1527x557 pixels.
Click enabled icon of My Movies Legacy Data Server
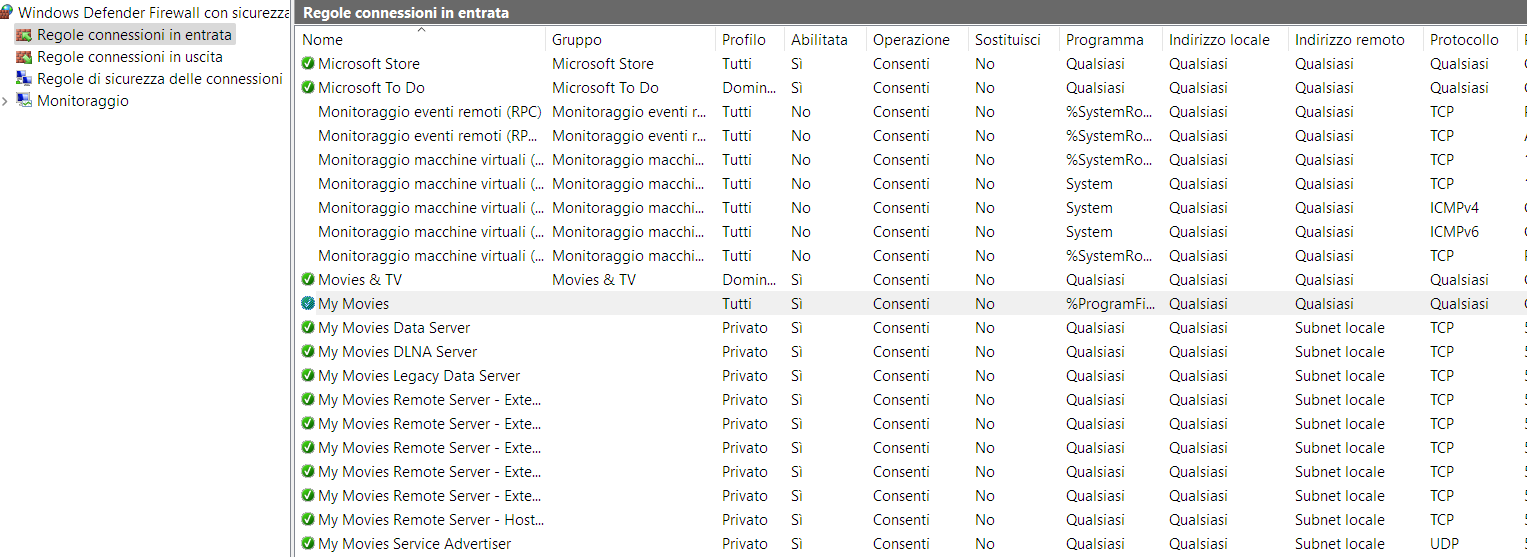308,376
